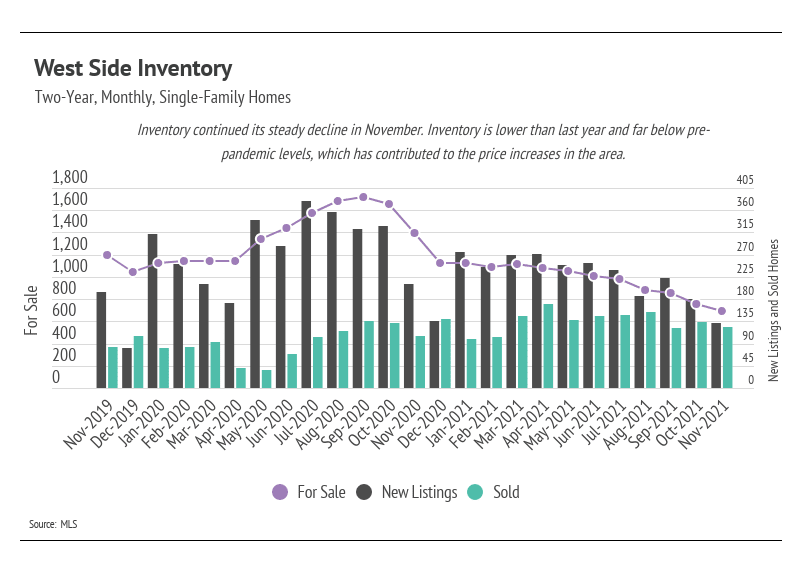Click the Apr-2021 teal Sold bar
The width and height of the screenshot is (800, 575).
[548, 346]
